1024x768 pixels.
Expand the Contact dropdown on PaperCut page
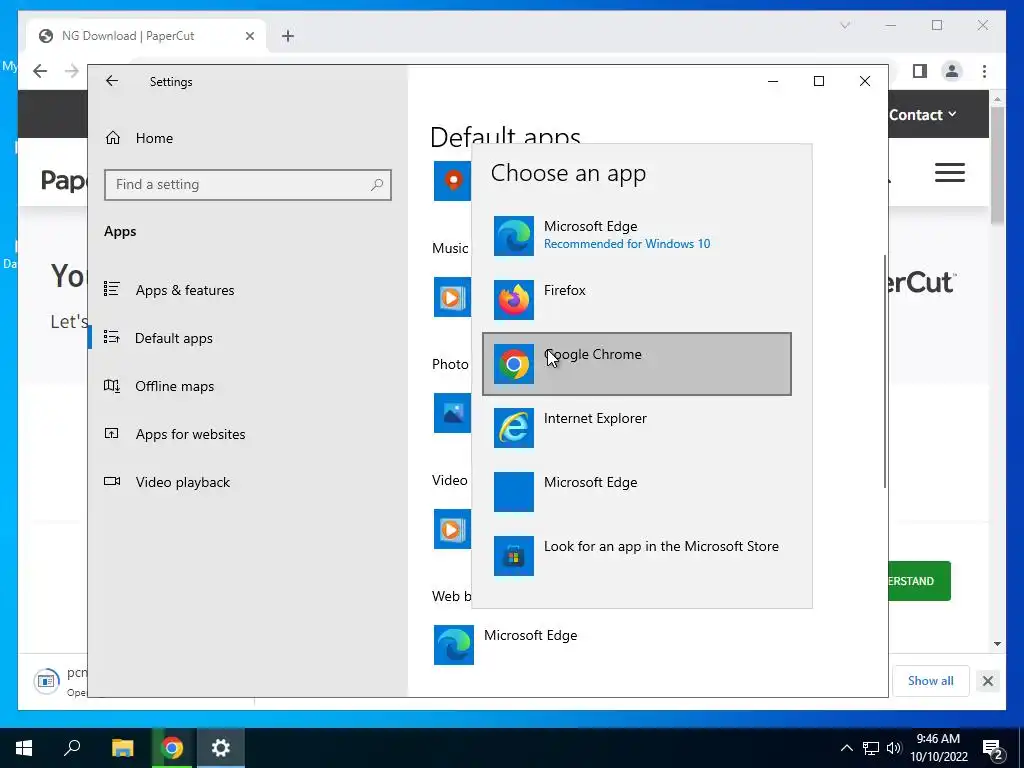tap(922, 115)
